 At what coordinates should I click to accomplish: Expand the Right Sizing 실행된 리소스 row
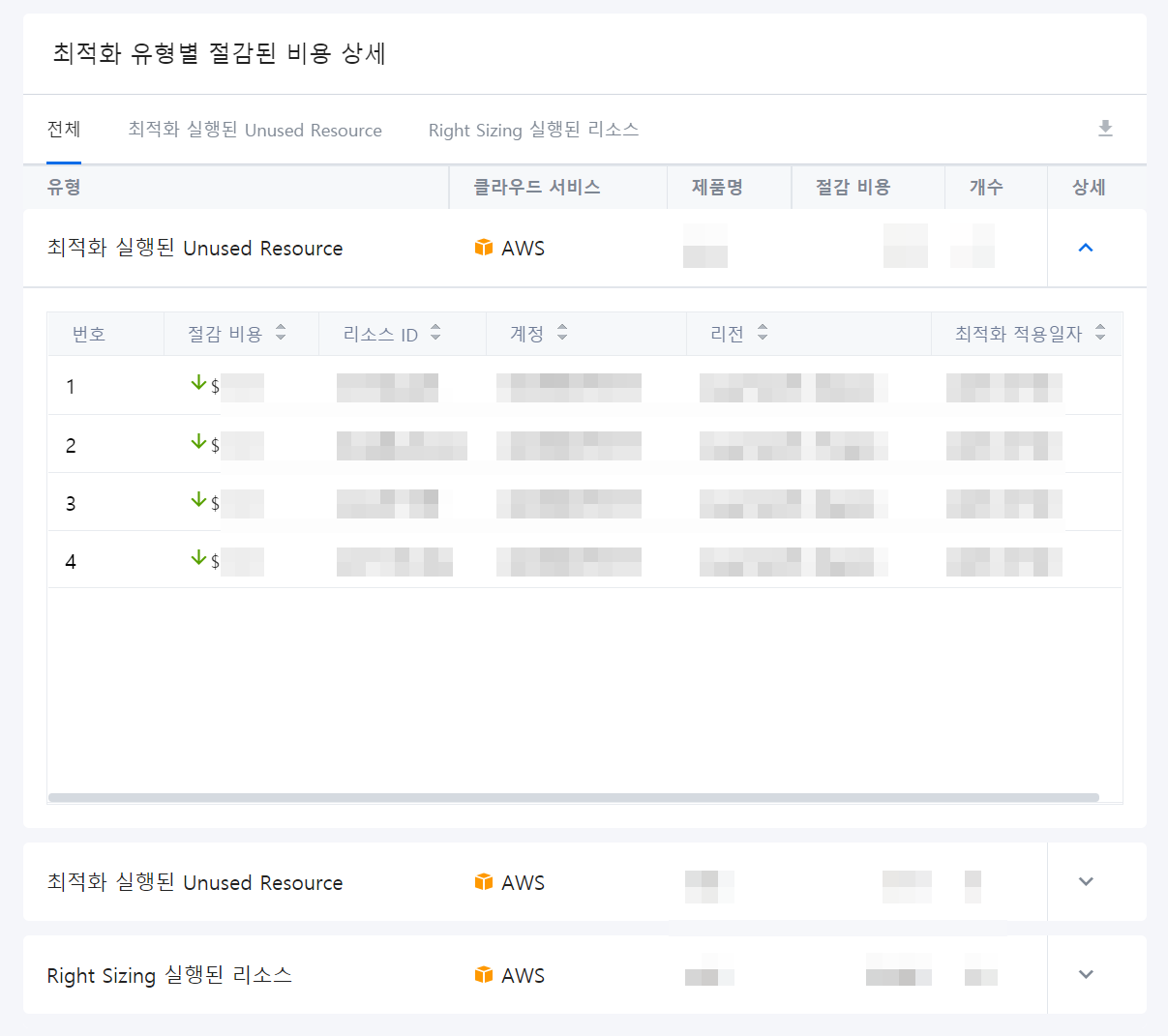pyautogui.click(x=1086, y=974)
